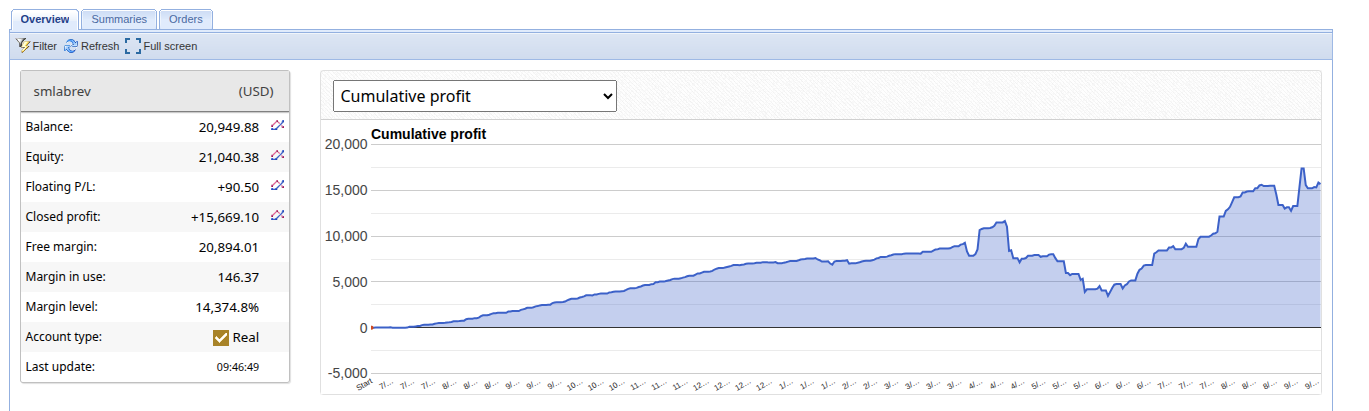Click the bold Cumulative profit chart title
The height and width of the screenshot is (411, 1369).
[428, 134]
